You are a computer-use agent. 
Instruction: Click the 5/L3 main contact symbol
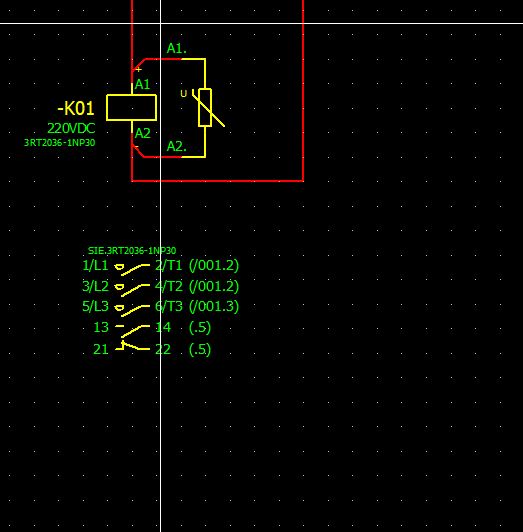[x=132, y=309]
